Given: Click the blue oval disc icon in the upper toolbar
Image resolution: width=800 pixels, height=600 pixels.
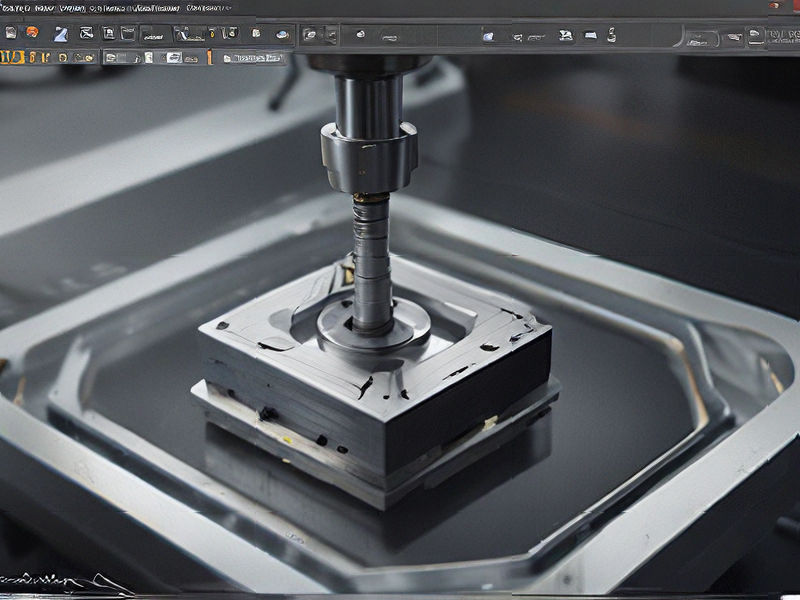Looking at the screenshot, I should (282, 35).
